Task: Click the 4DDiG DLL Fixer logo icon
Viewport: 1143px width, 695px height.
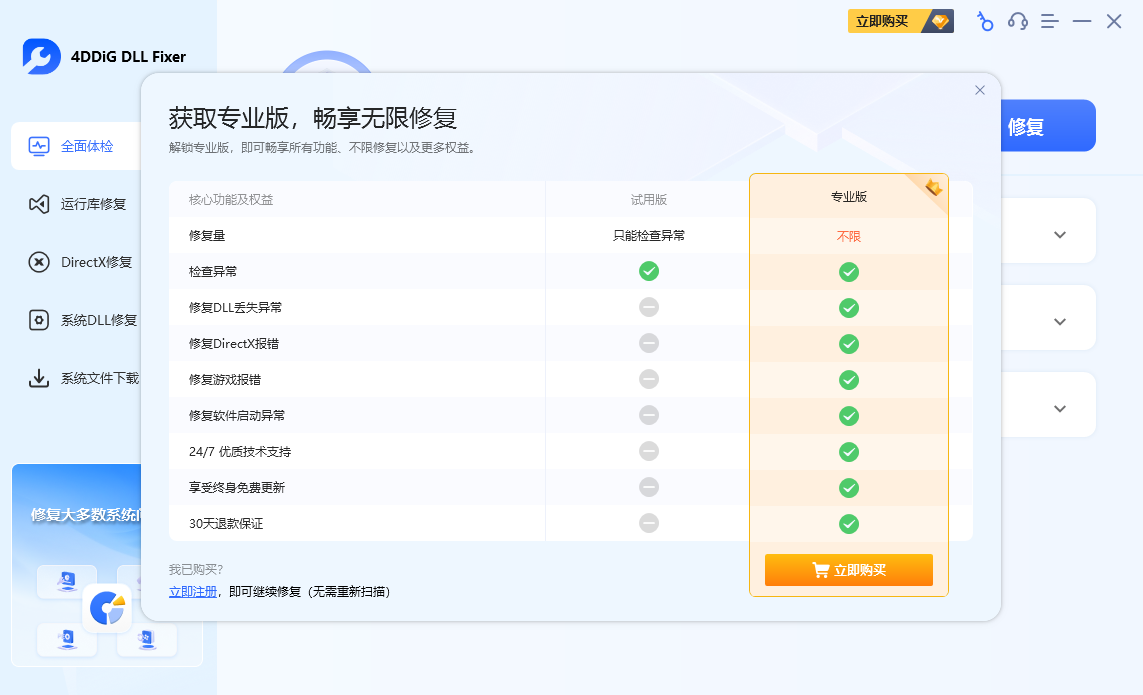Action: click(x=42, y=57)
